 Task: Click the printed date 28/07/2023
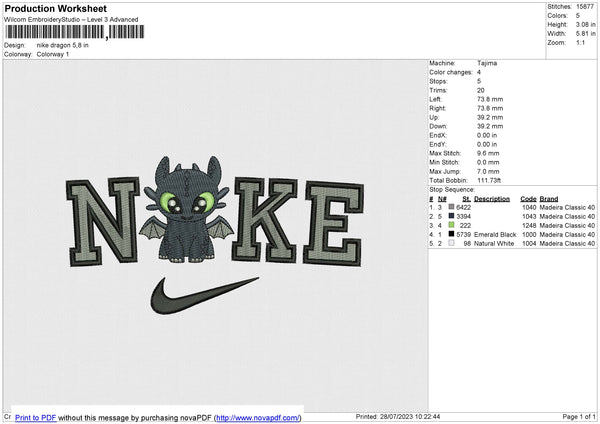[x=397, y=416]
